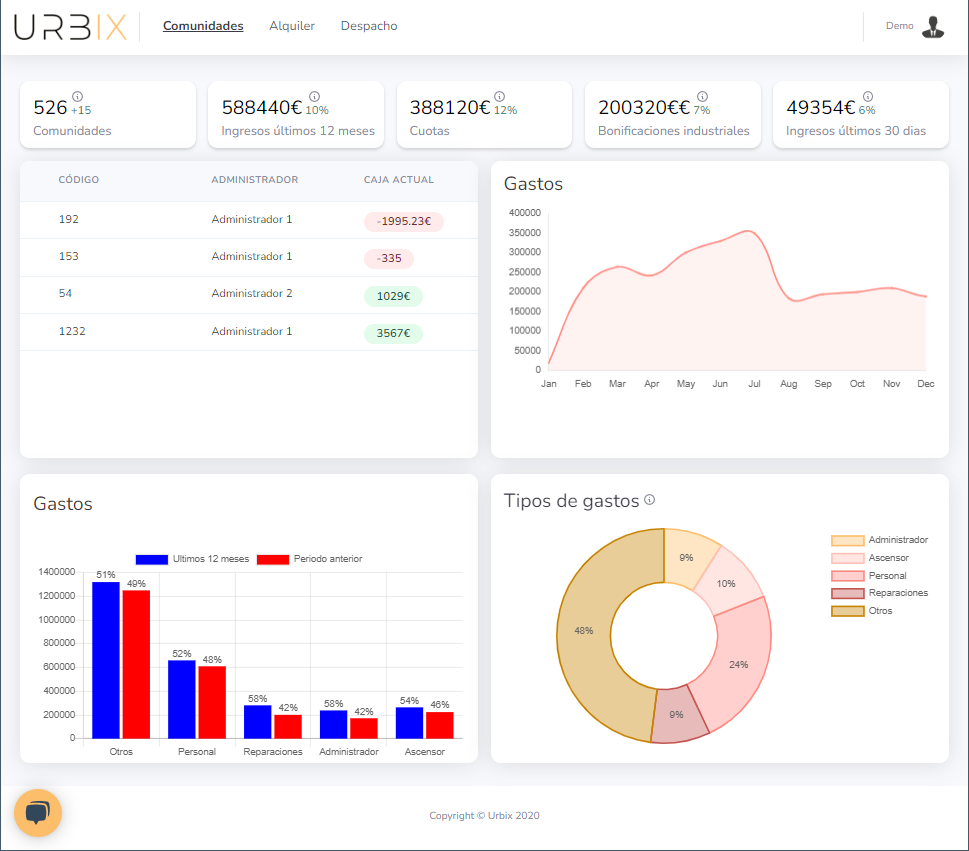The height and width of the screenshot is (851, 969).
Task: Click info icon on Cuotas card
Action: pyautogui.click(x=500, y=97)
